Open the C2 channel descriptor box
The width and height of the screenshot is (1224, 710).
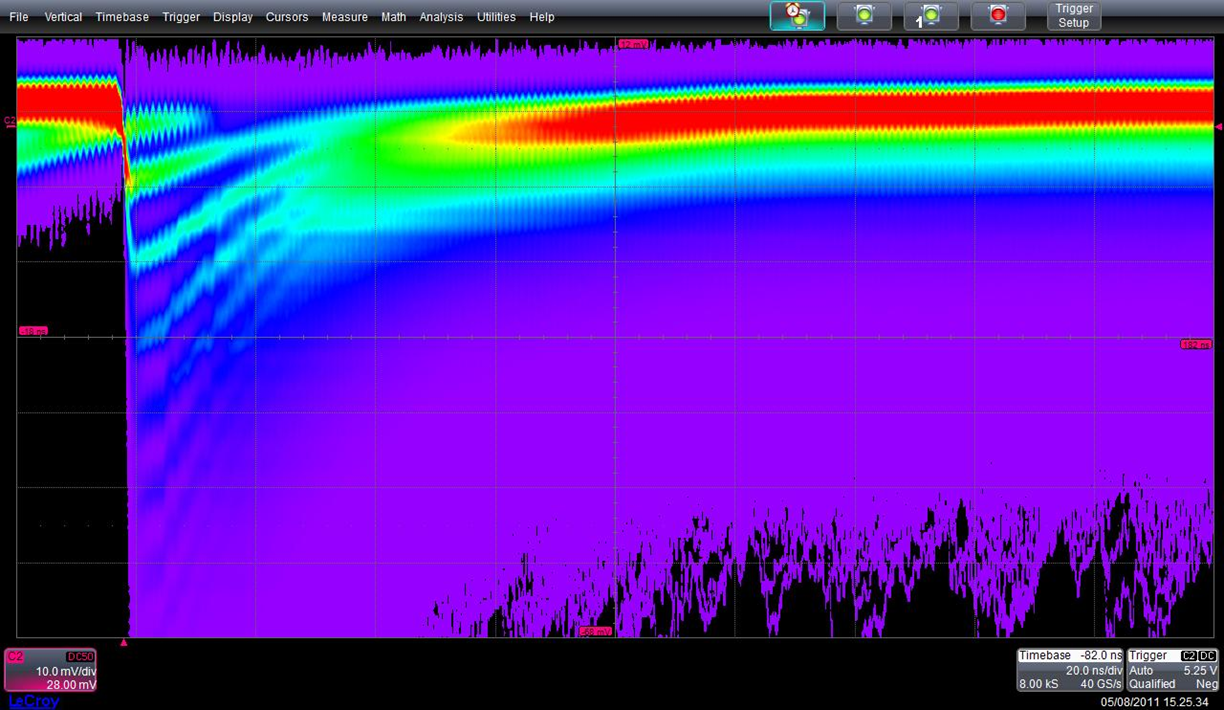50,670
